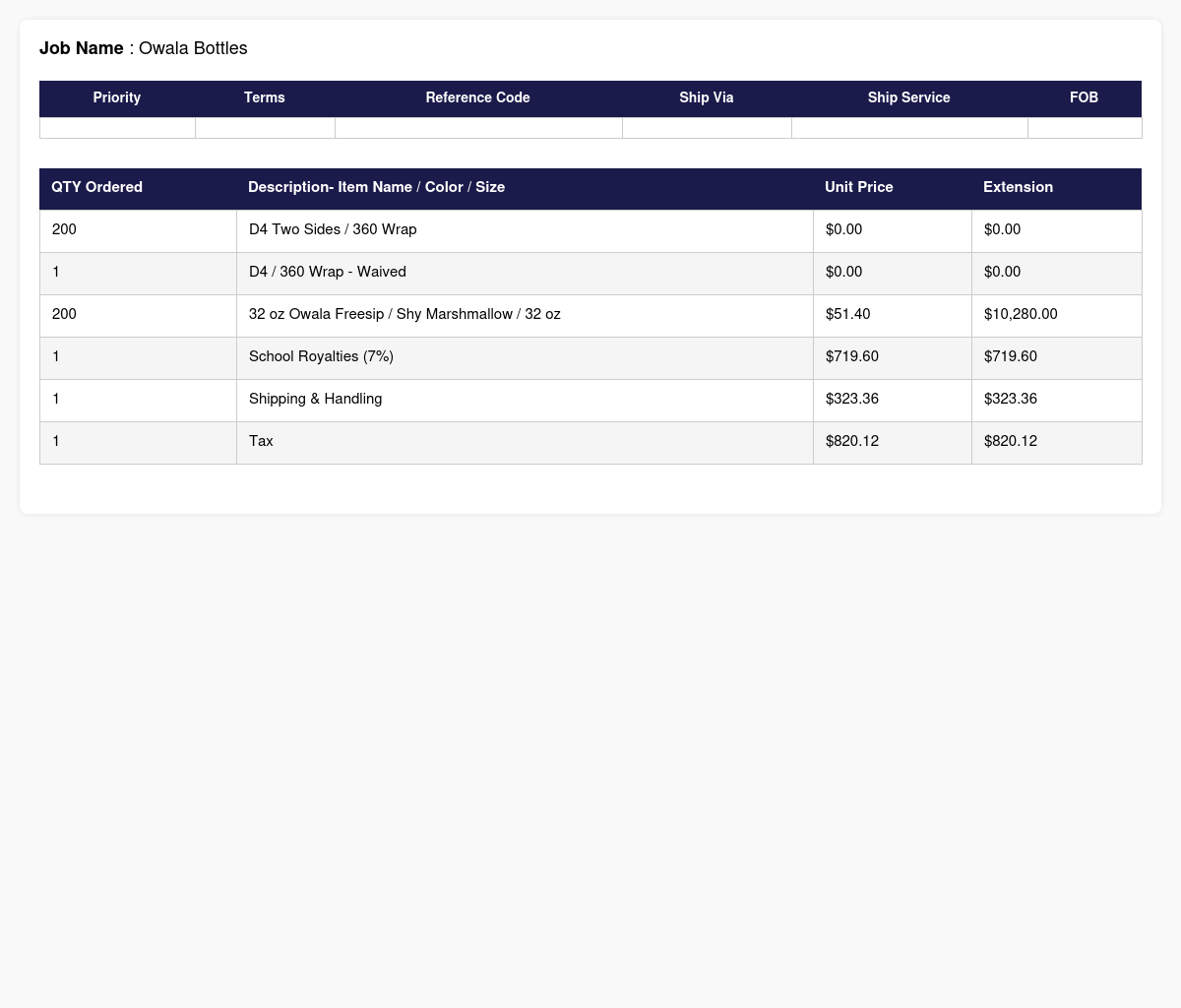Image resolution: width=1181 pixels, height=1008 pixels.
Task: Select '32 oz Owala Freesip / Shy Marshmallow' row description
Action: point(404,314)
